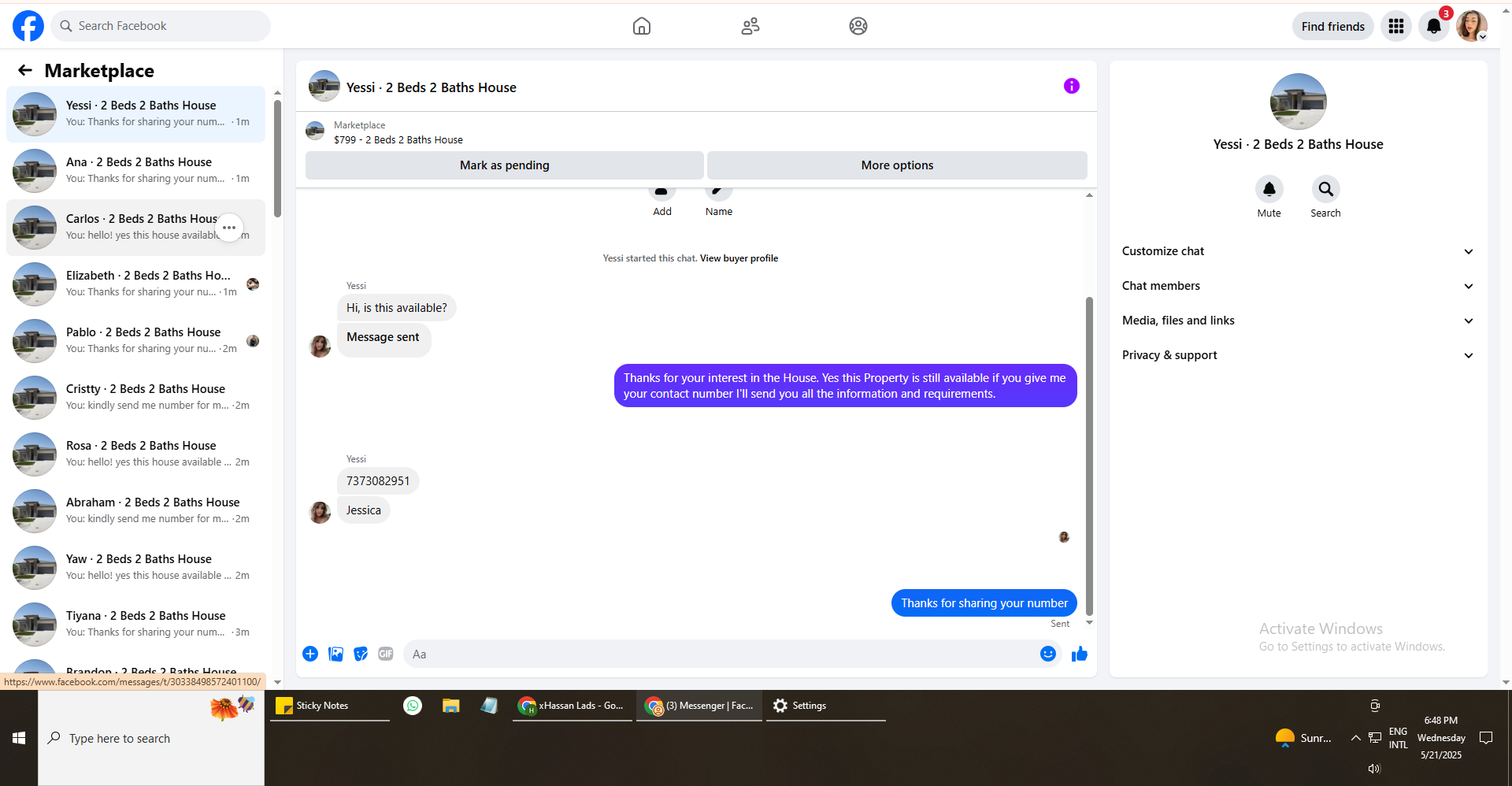The height and width of the screenshot is (786, 1512).
Task: Open more actions plus icon in composer
Action: pyautogui.click(x=310, y=654)
